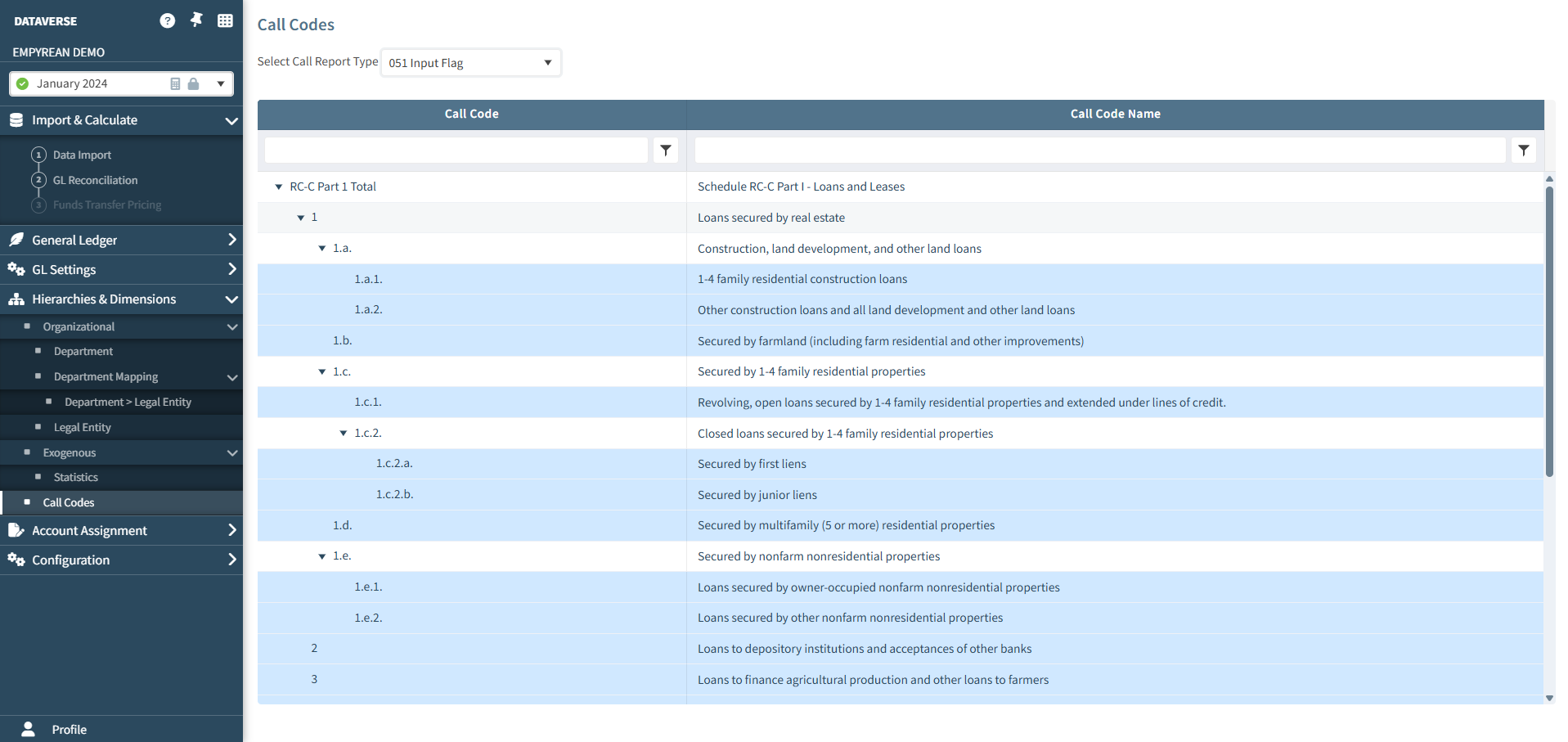Click the pin sidebar icon

[x=196, y=20]
